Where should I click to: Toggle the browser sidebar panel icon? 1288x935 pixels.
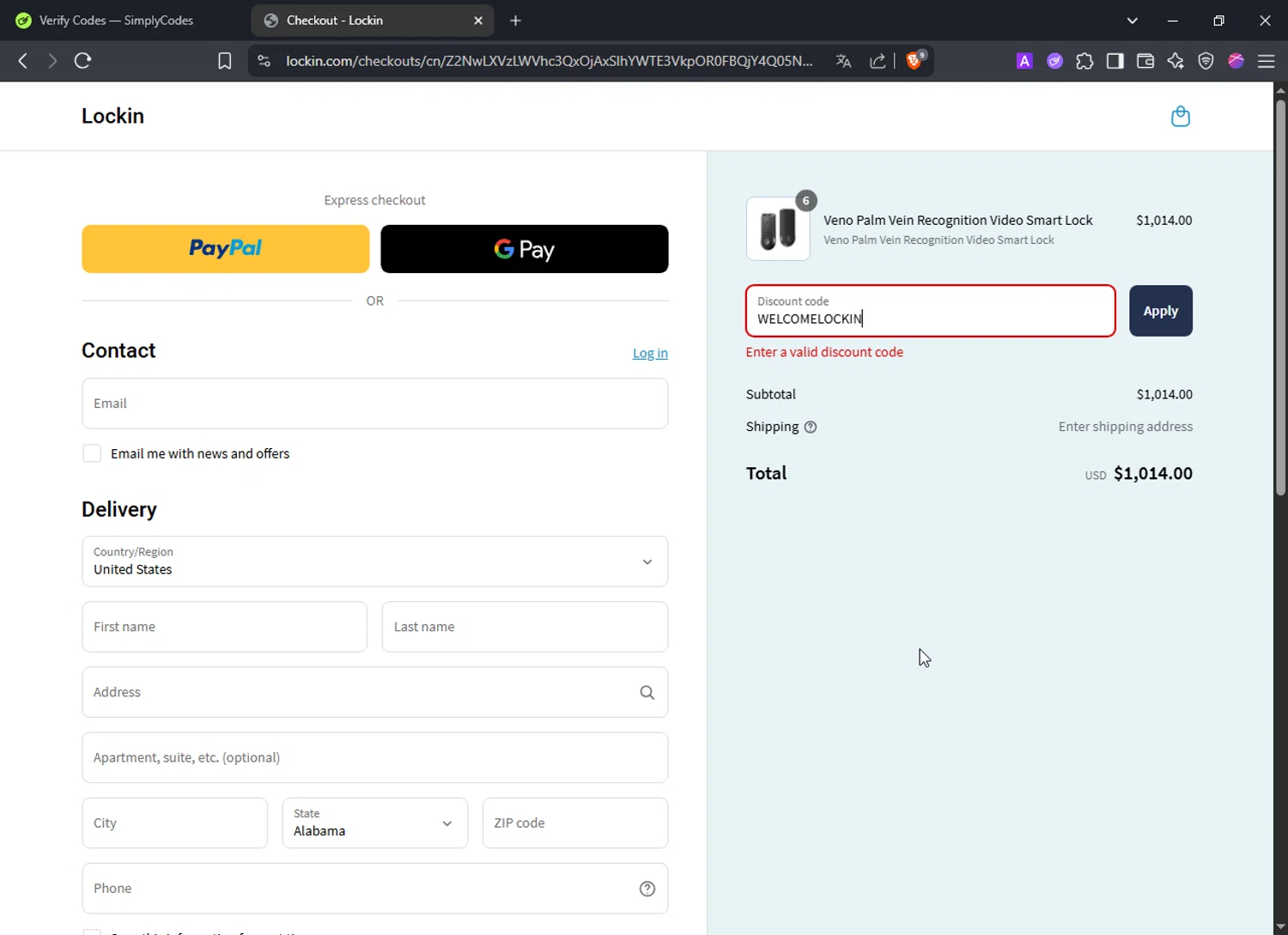coord(1115,61)
